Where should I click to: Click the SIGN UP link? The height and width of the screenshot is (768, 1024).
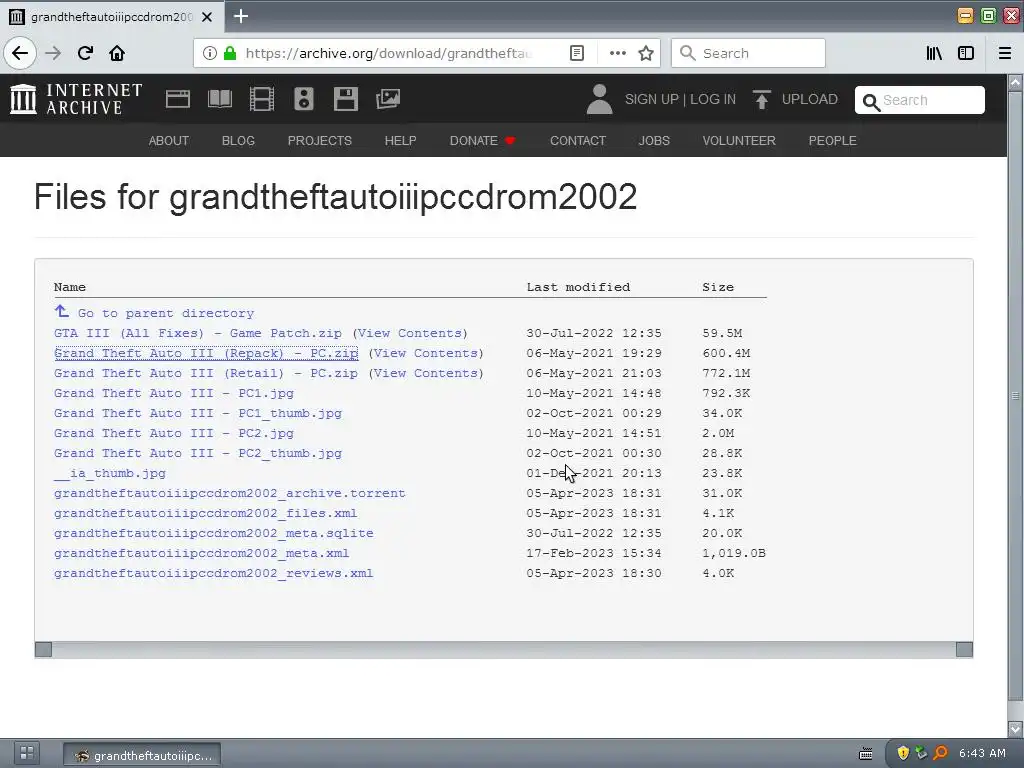[x=651, y=99]
